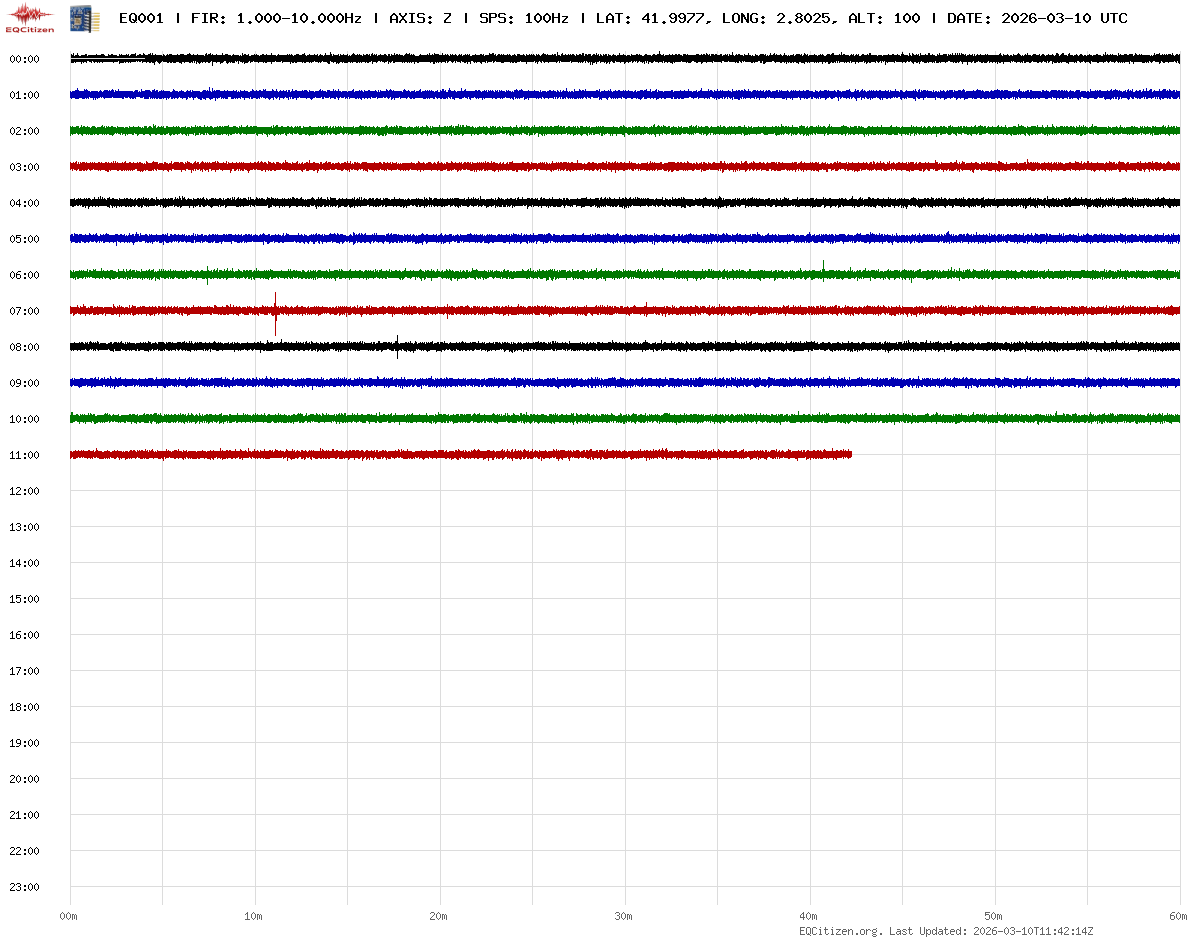
Task: Click the 11:00 hour label
Action: point(24,455)
